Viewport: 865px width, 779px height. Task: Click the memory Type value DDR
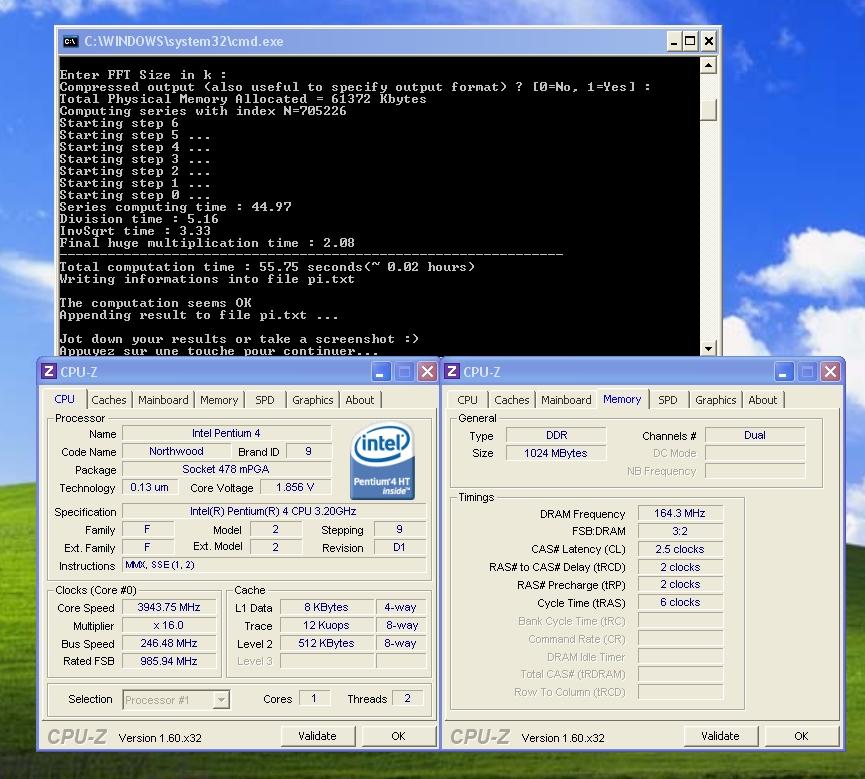(x=556, y=435)
